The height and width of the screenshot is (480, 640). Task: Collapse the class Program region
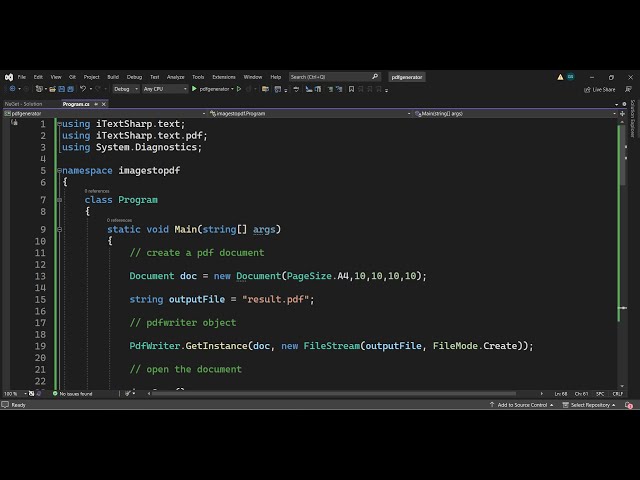pyautogui.click(x=59, y=200)
